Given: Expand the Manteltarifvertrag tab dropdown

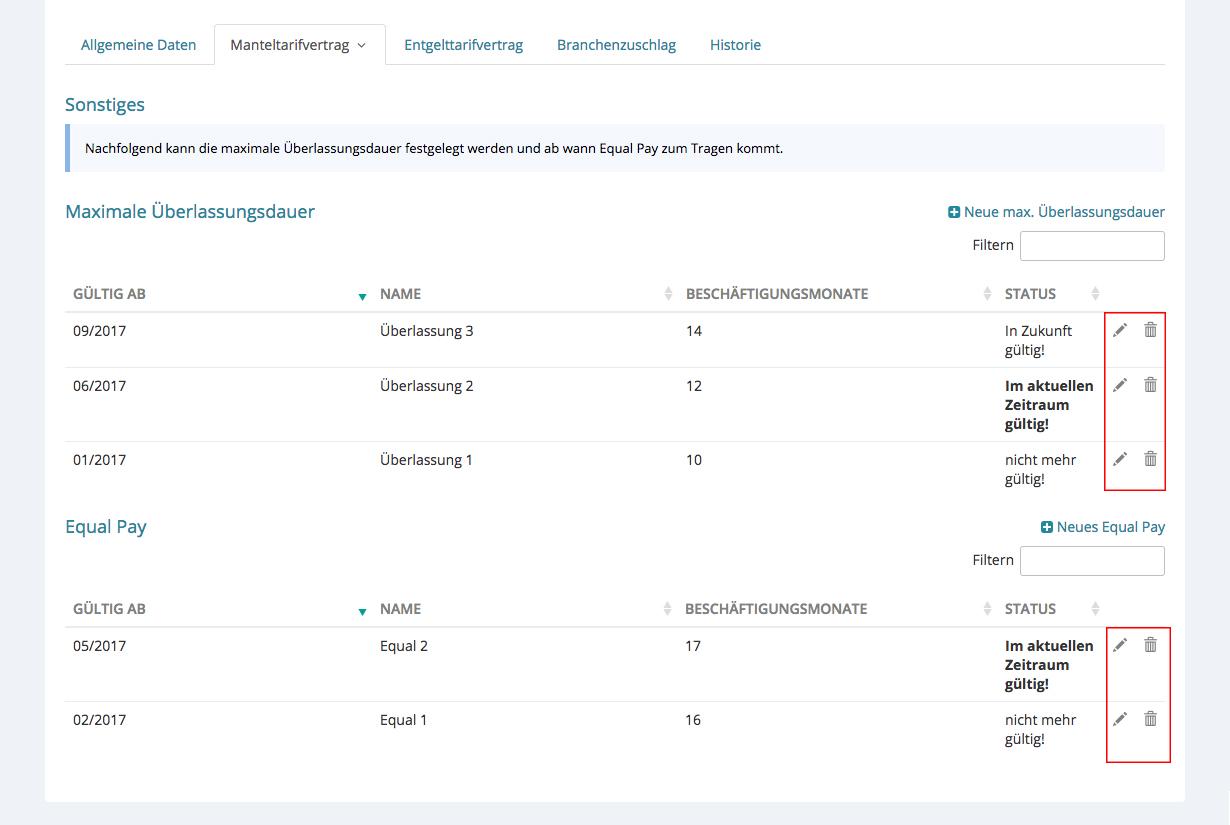Looking at the screenshot, I should pos(299,45).
